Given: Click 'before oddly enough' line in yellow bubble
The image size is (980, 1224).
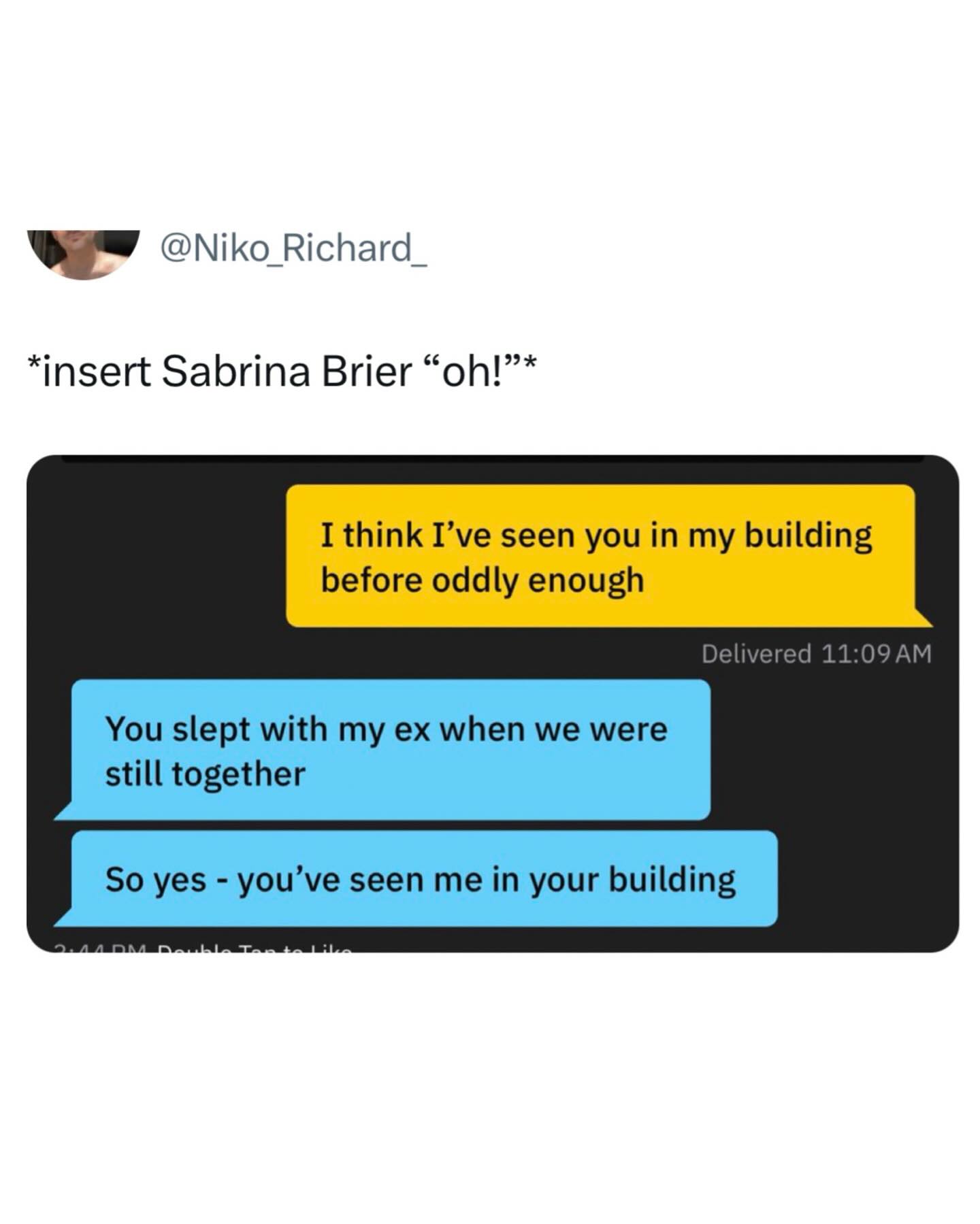Looking at the screenshot, I should click(x=482, y=580).
